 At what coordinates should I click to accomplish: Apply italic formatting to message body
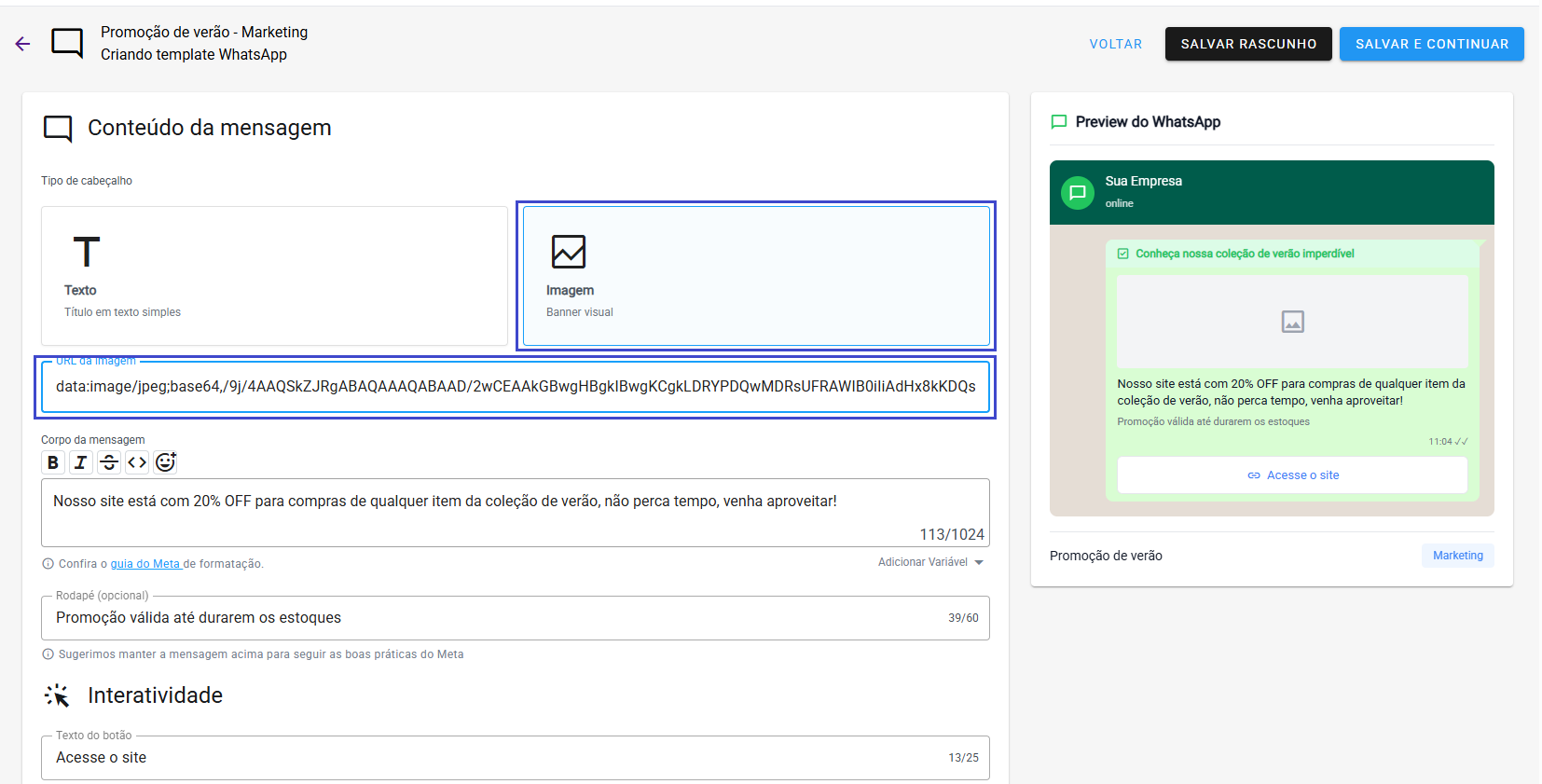click(x=81, y=462)
